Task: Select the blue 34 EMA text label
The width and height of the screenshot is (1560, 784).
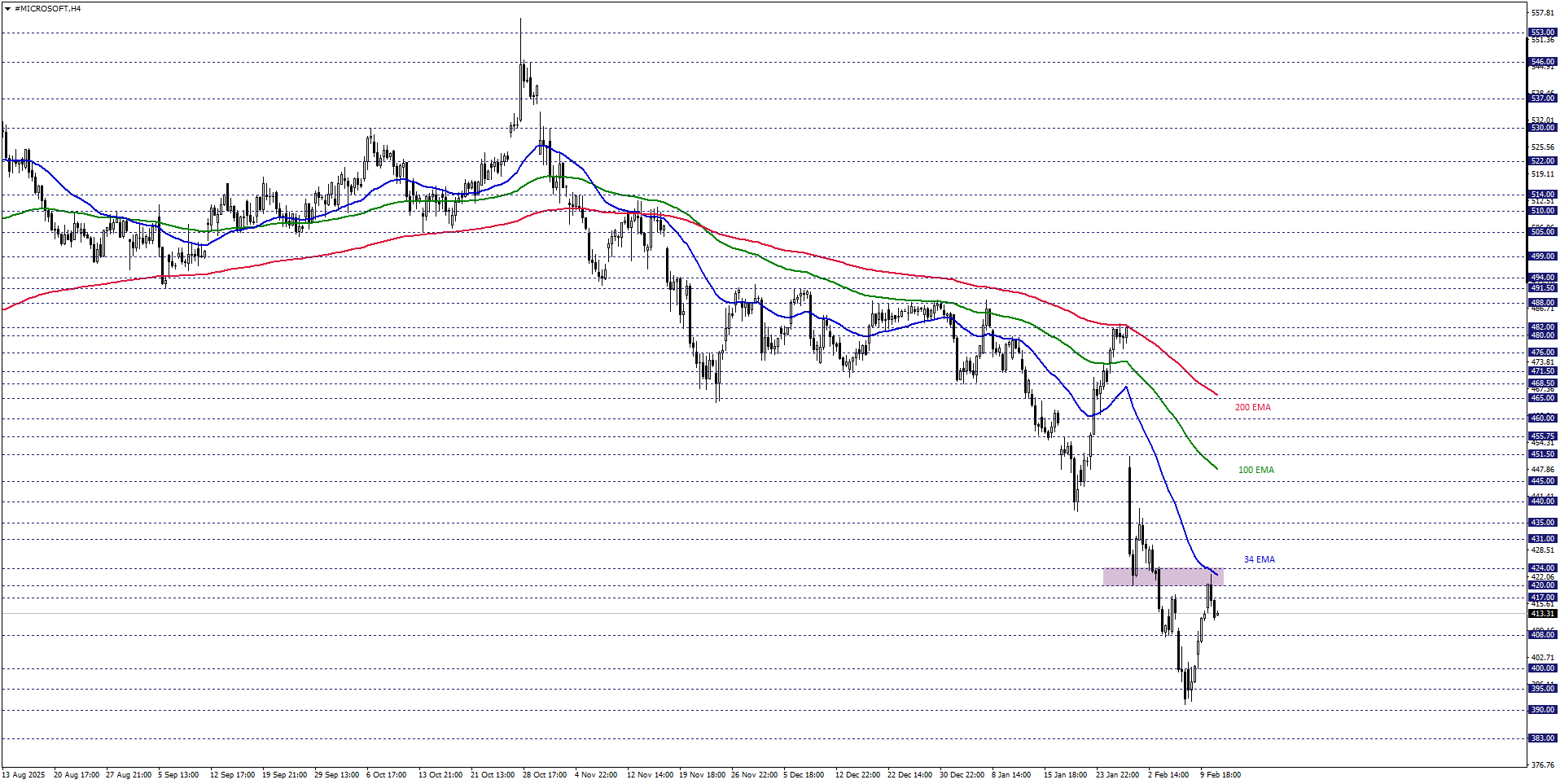Action: point(1259,559)
